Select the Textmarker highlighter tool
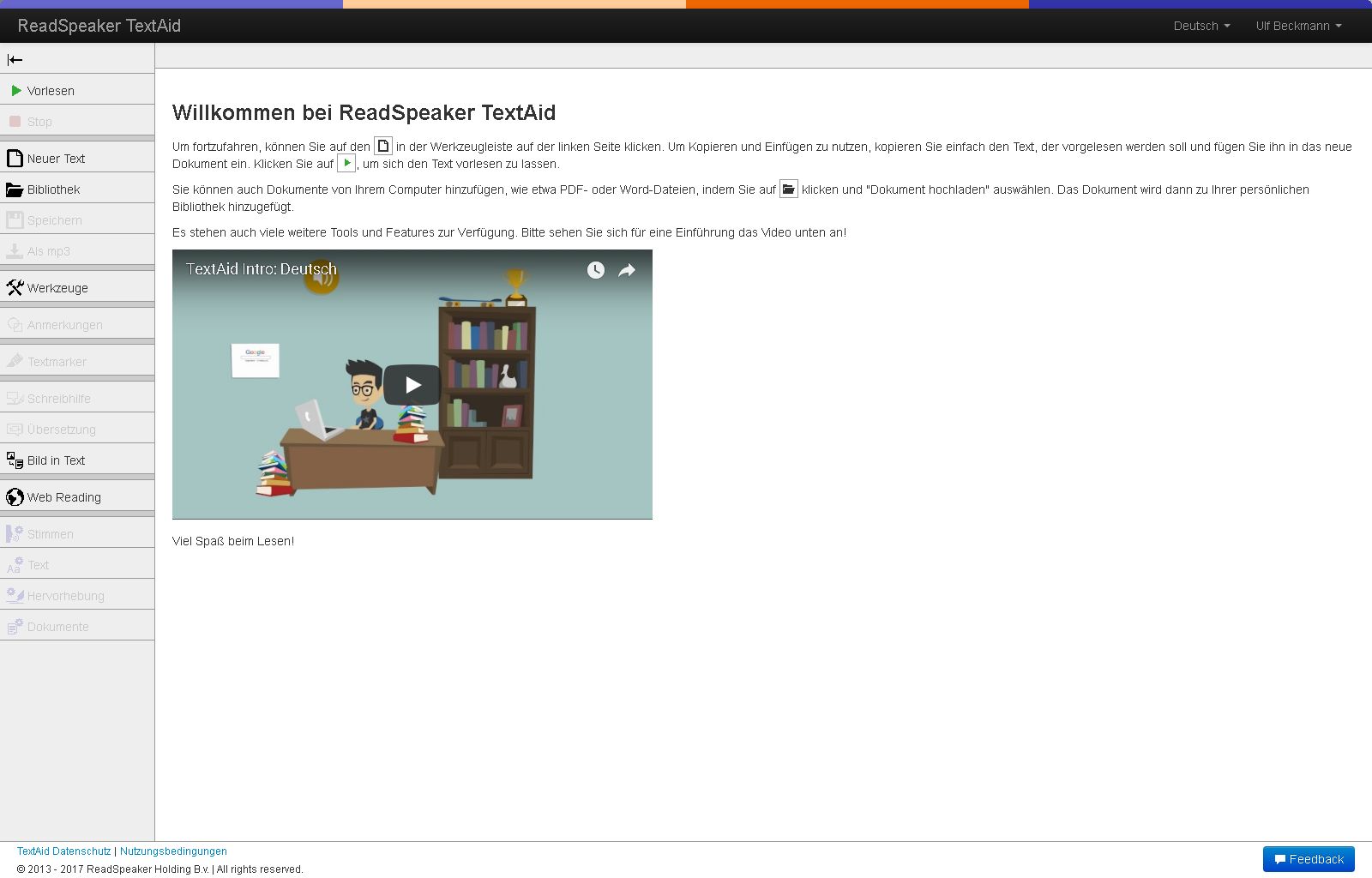 77,361
